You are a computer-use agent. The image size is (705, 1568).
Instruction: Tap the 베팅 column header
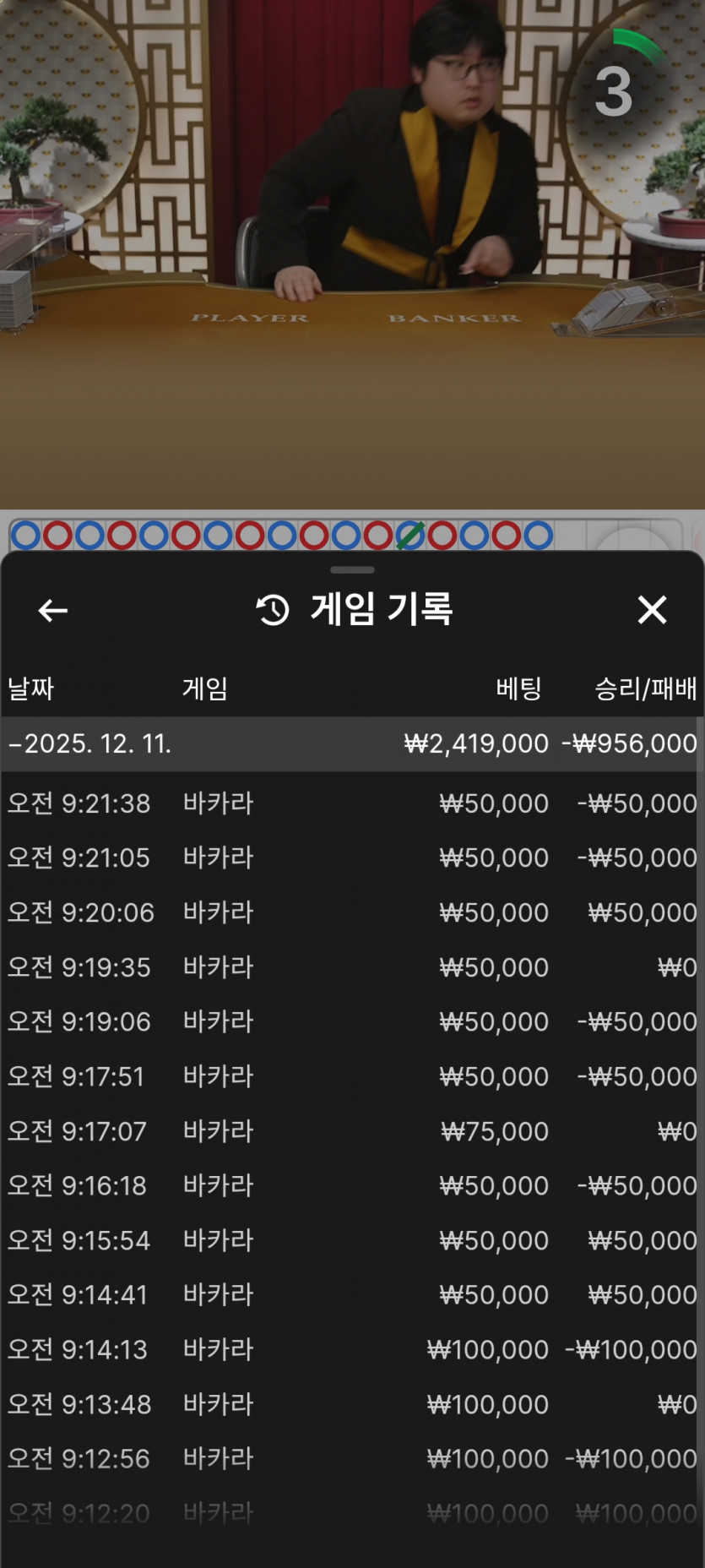tap(518, 689)
